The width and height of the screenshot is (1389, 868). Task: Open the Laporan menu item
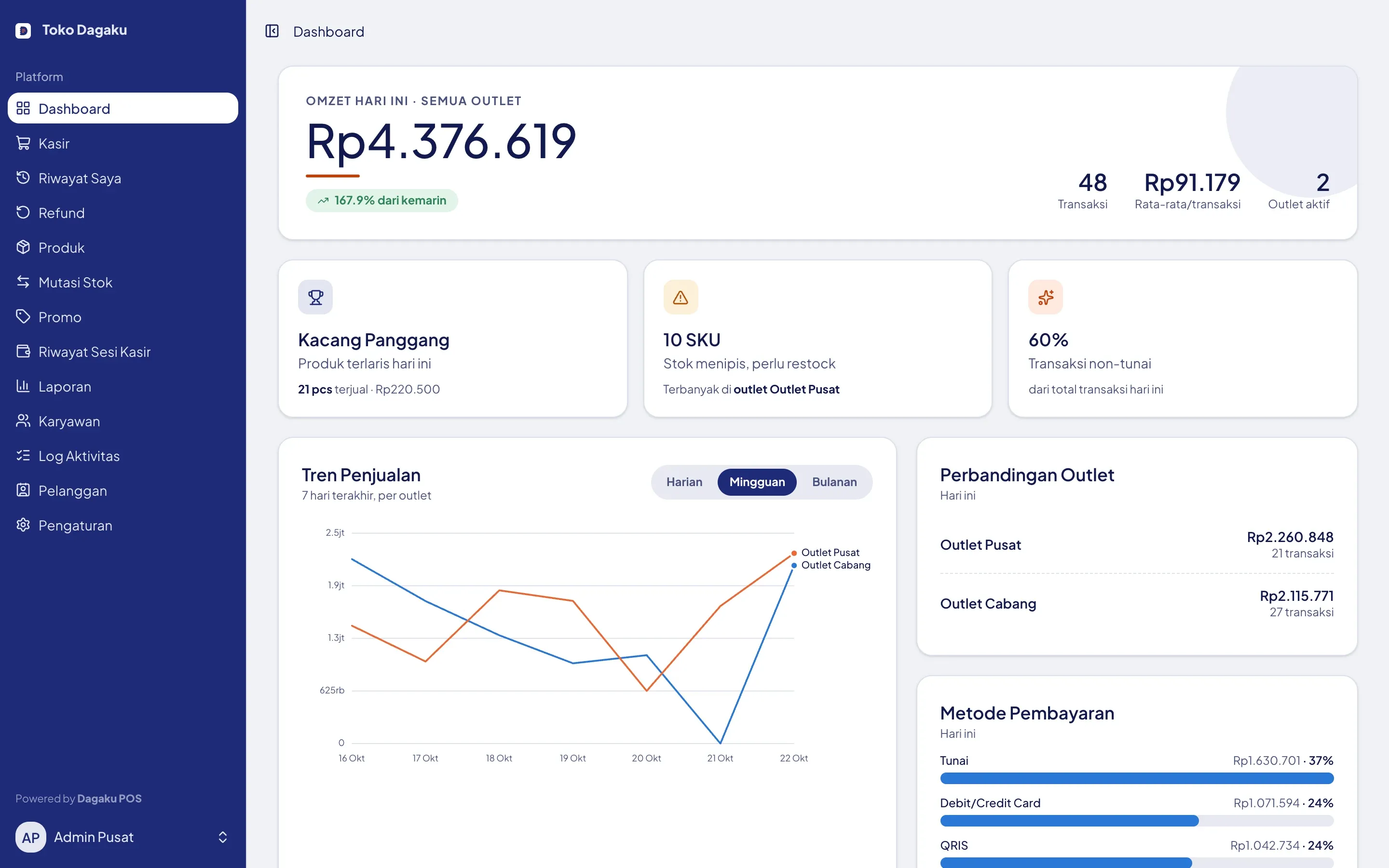(123, 386)
